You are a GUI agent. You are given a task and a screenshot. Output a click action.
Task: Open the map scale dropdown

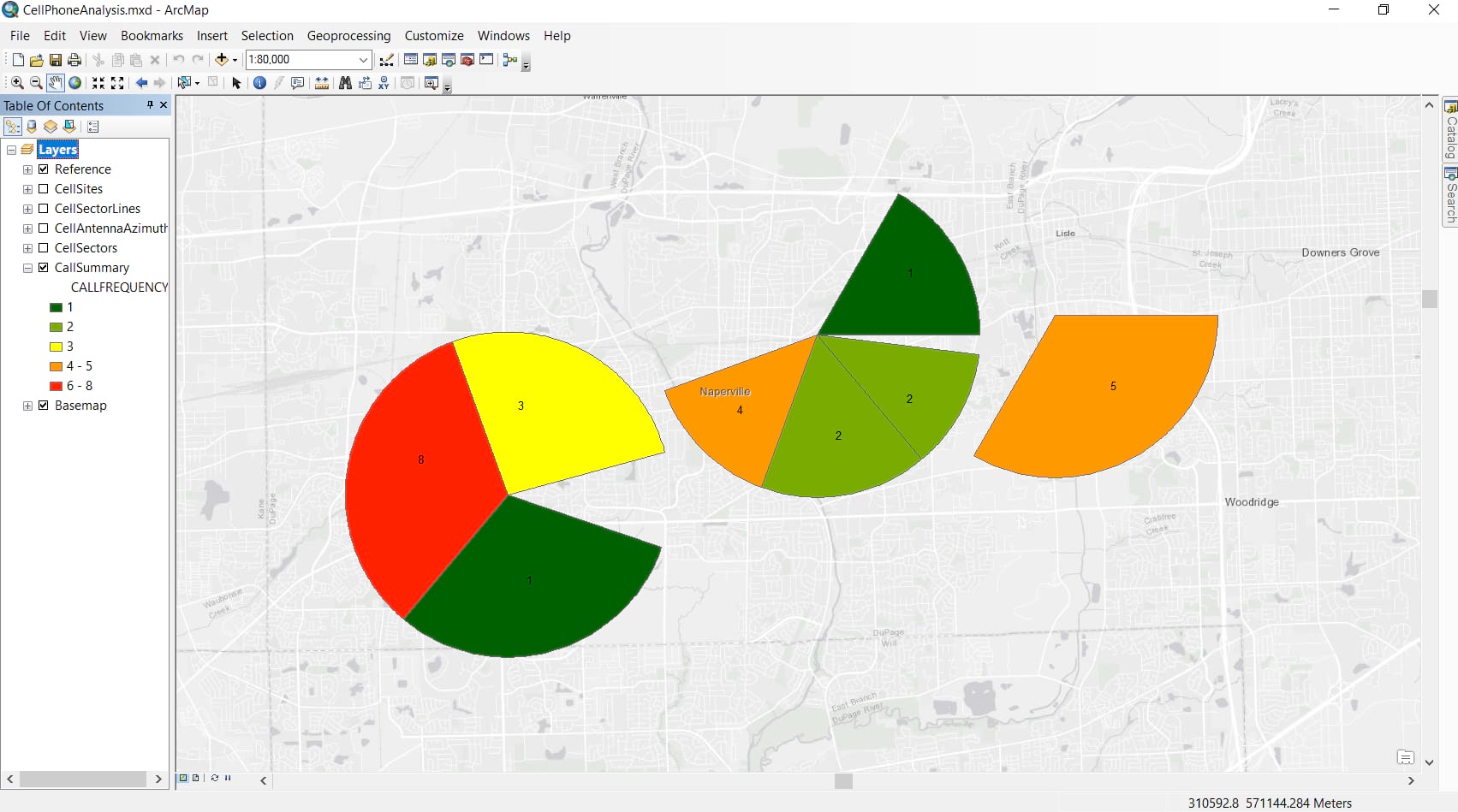(x=363, y=60)
